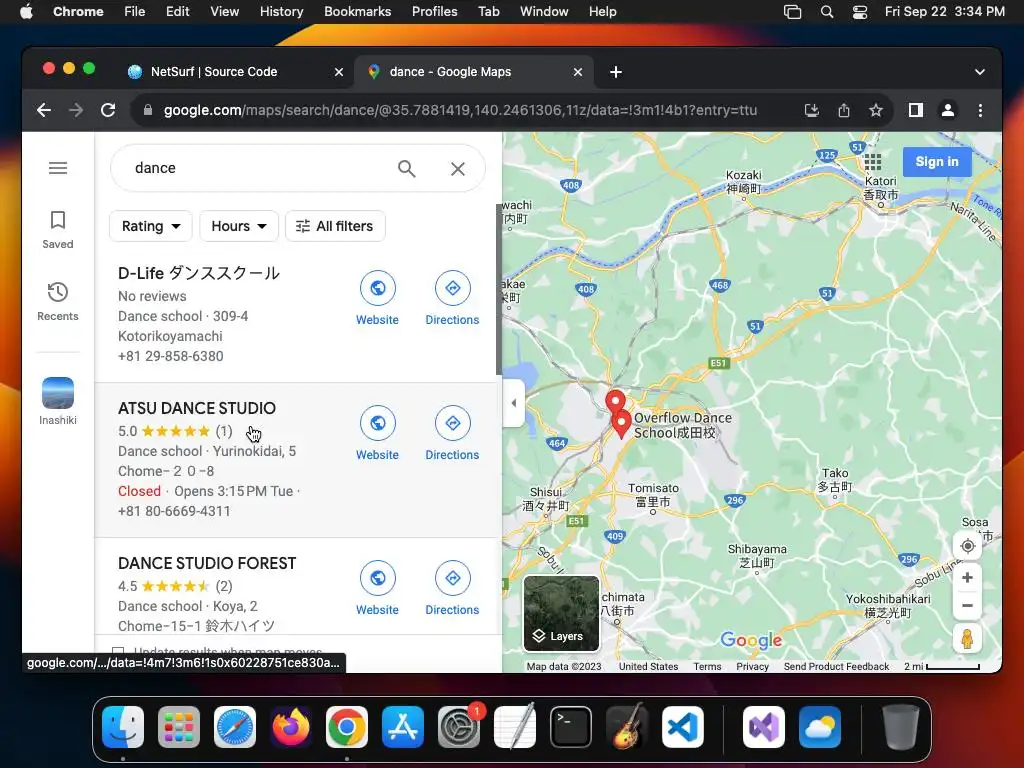
Task: Open Control Center in menu bar
Action: (859, 12)
